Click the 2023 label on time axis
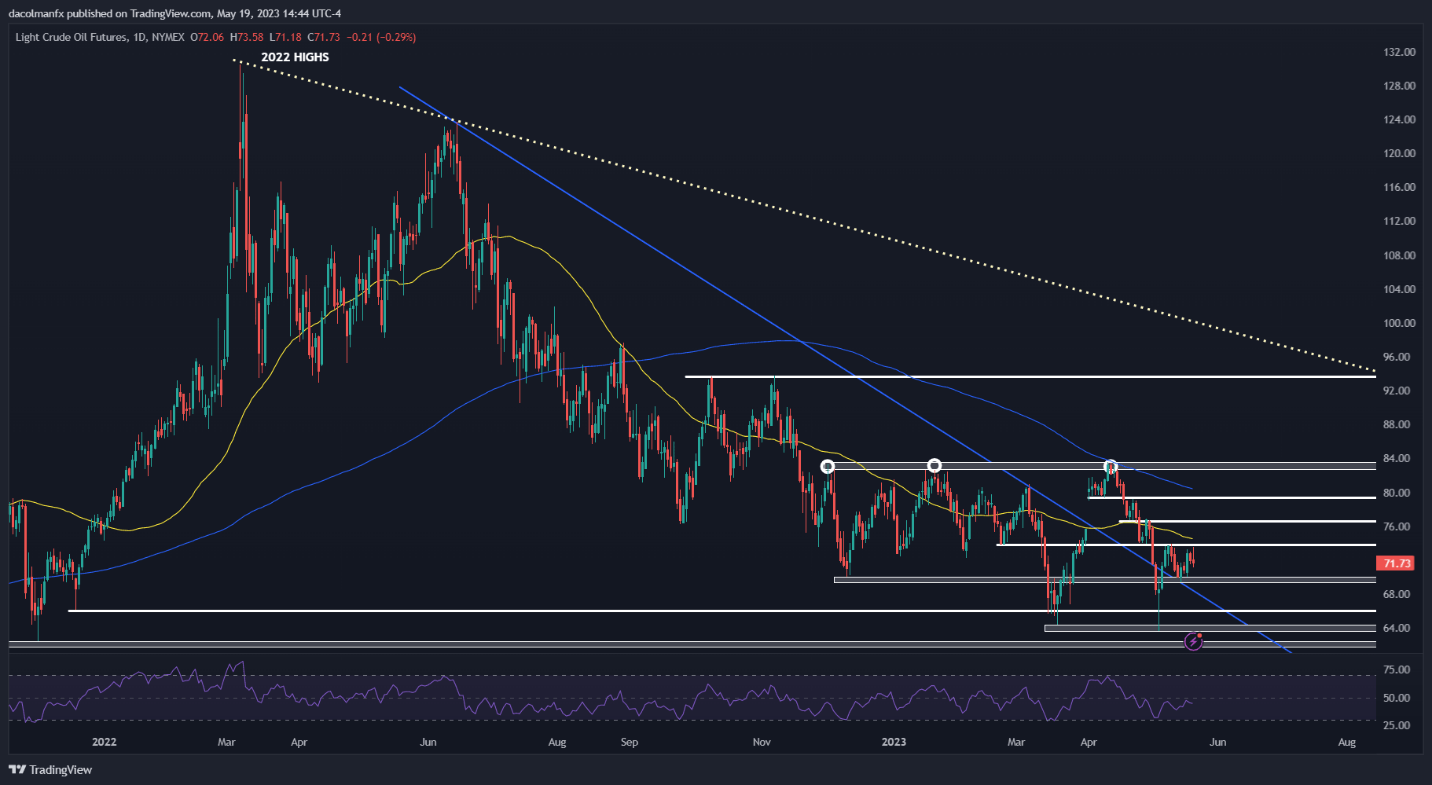 (892, 743)
